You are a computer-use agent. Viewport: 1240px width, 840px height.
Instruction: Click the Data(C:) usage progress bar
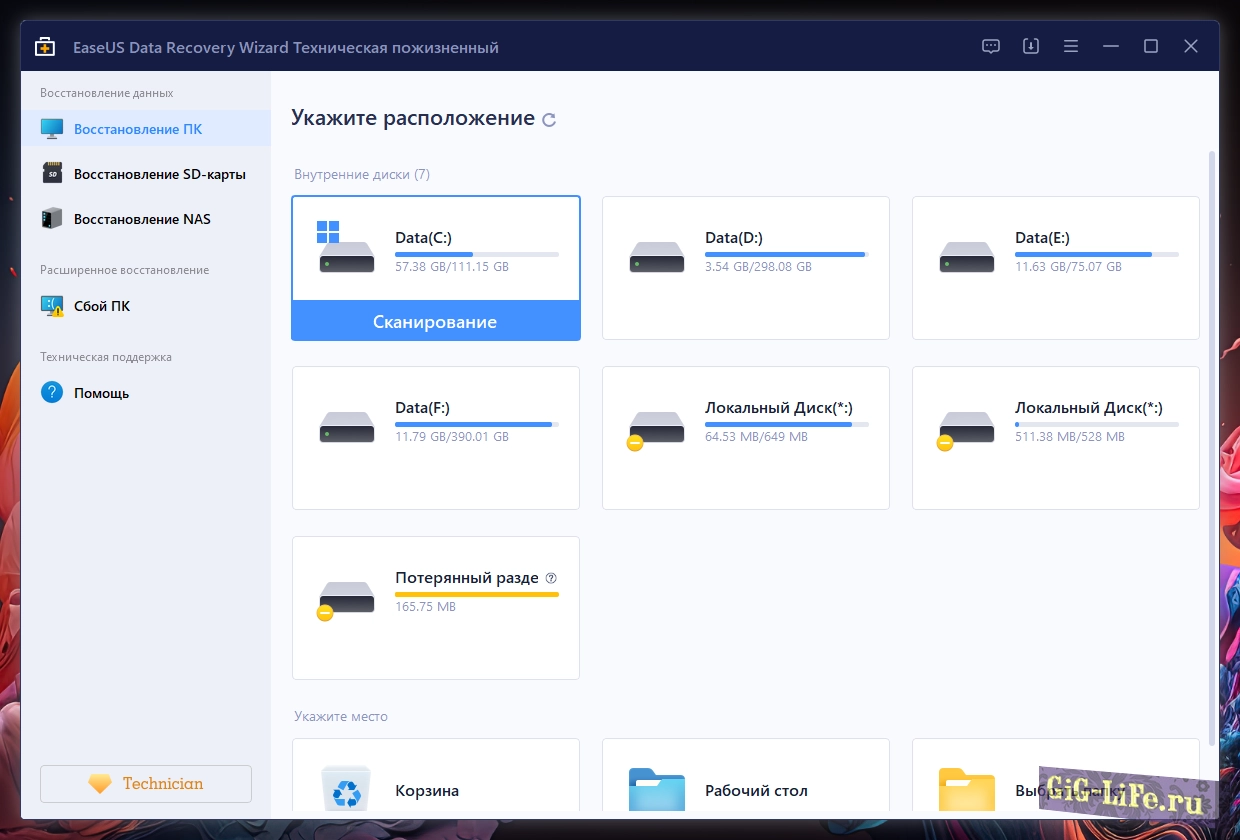tap(476, 255)
